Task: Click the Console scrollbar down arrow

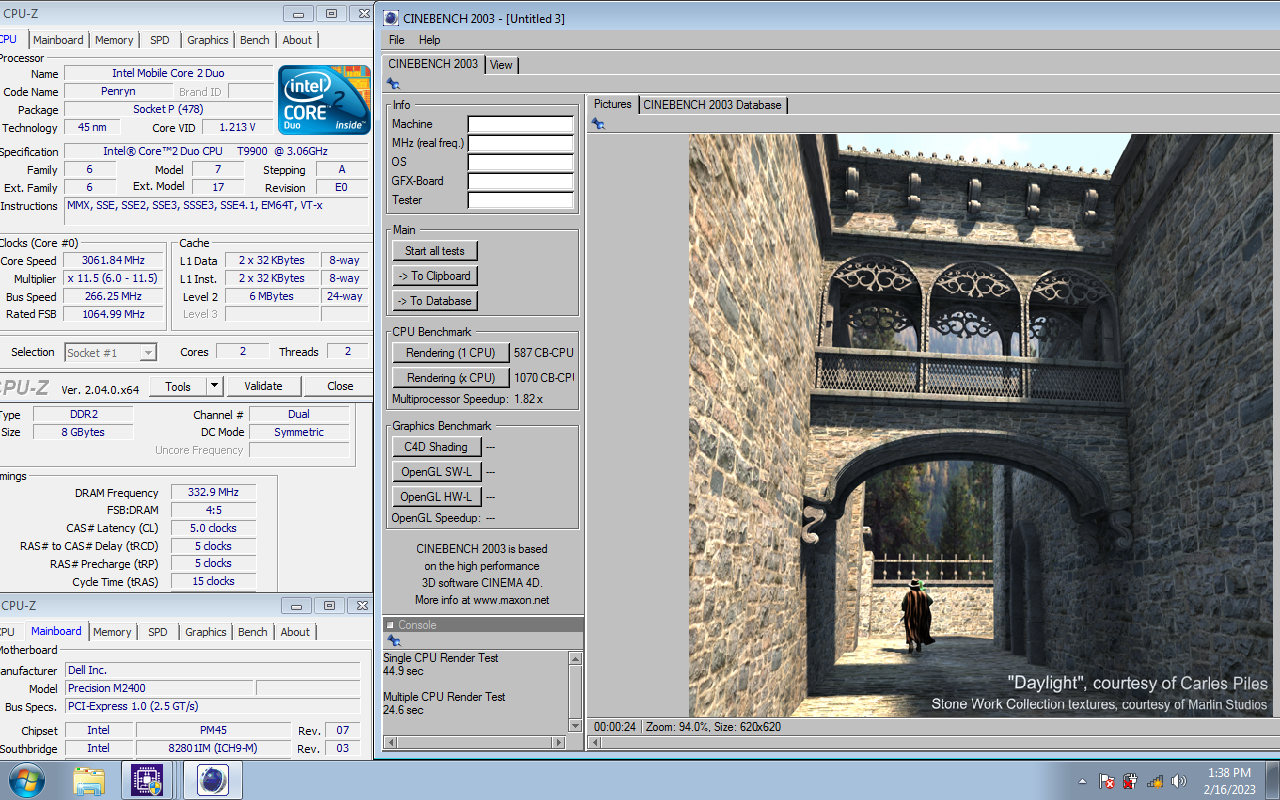Action: click(575, 725)
